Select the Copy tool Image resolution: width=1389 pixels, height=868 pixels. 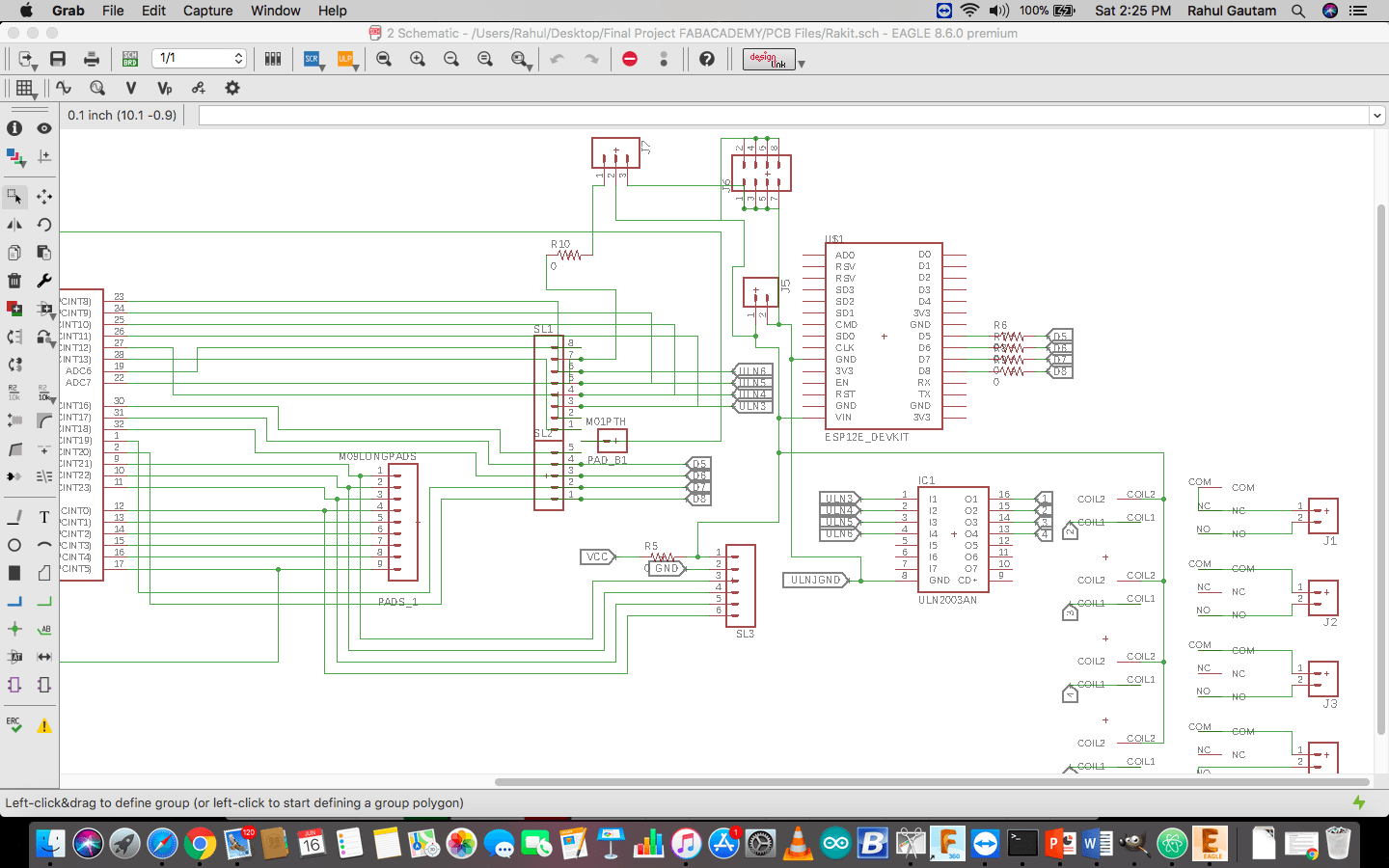coord(14,253)
